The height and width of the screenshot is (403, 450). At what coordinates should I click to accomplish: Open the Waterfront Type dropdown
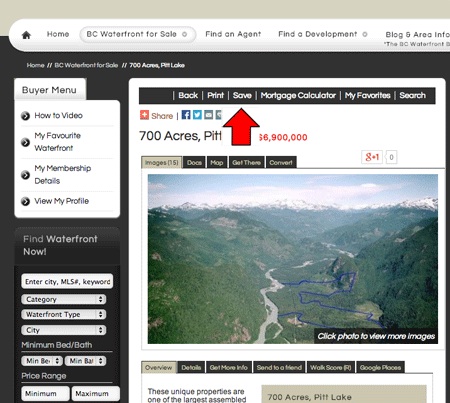coord(64,314)
